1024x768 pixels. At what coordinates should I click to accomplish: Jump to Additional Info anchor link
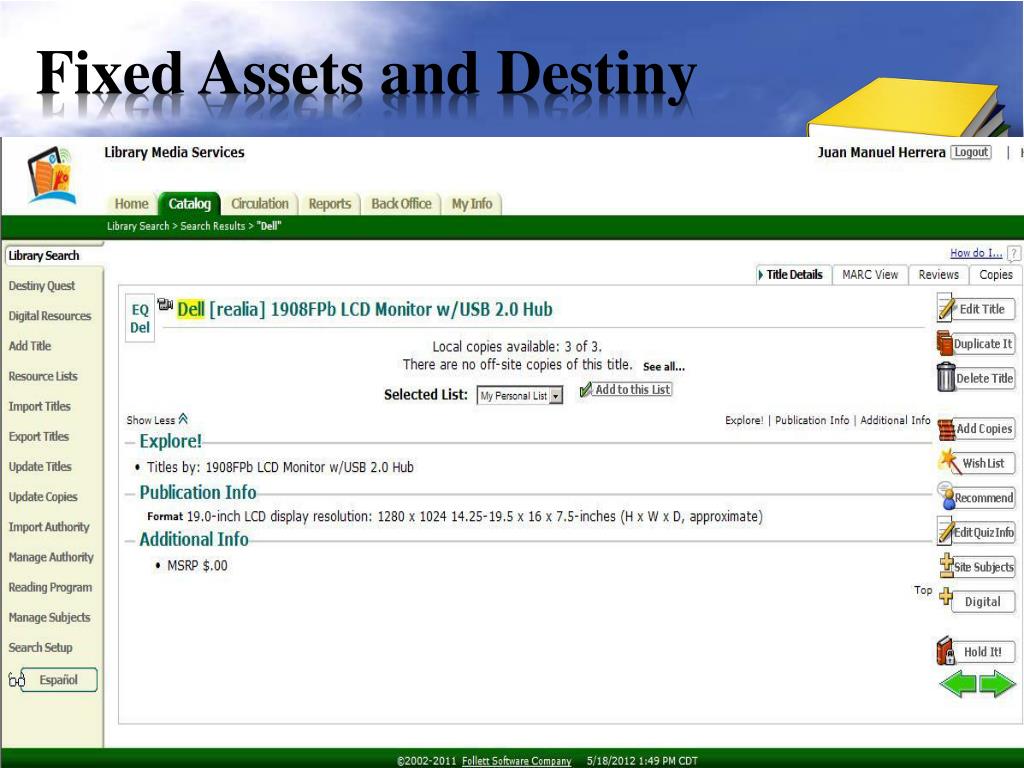[895, 421]
